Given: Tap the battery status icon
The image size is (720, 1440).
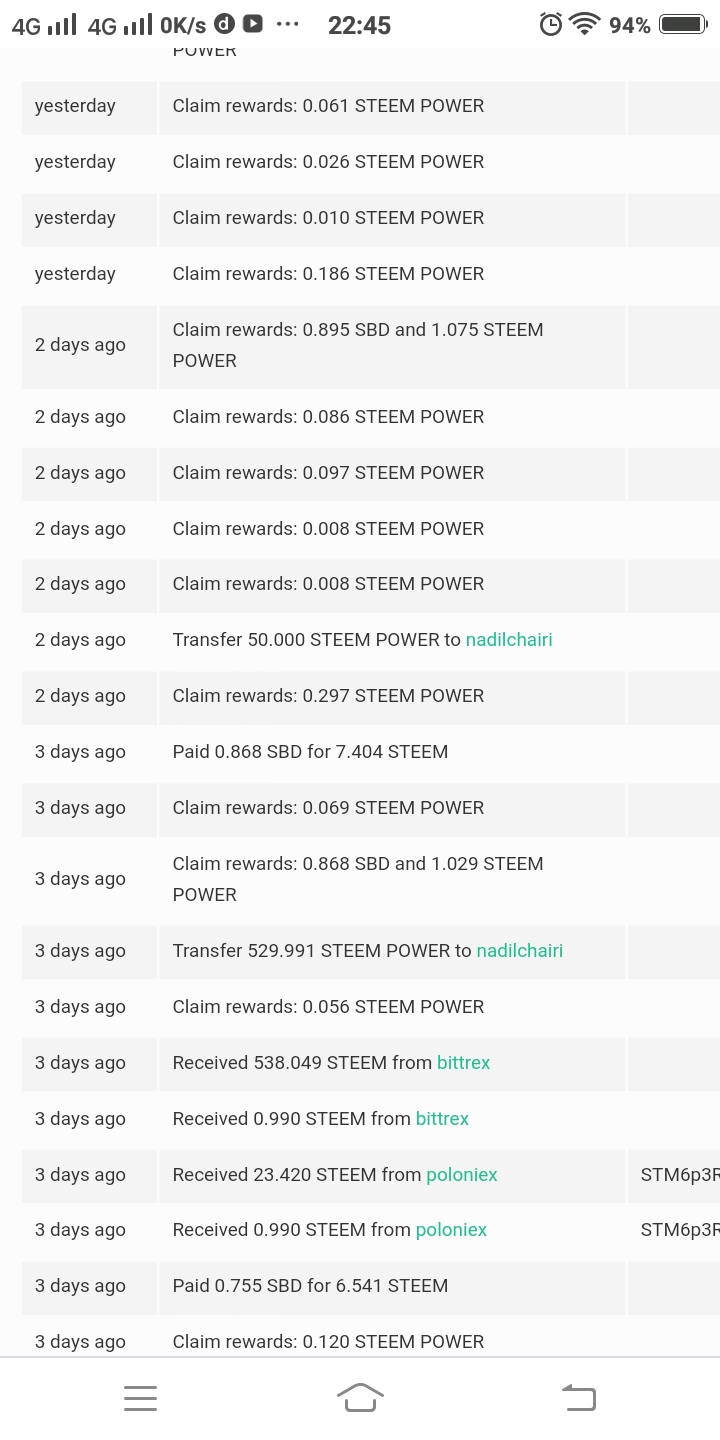Looking at the screenshot, I should 683,25.
